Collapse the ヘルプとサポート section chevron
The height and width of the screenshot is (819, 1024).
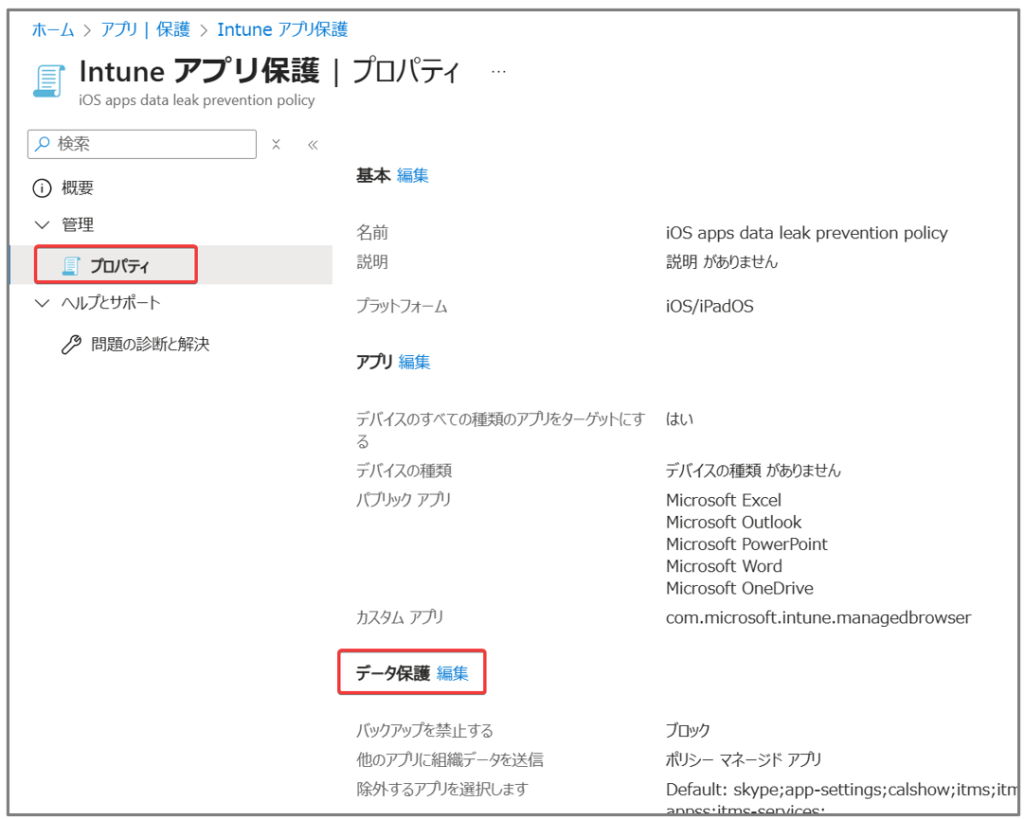pos(42,303)
